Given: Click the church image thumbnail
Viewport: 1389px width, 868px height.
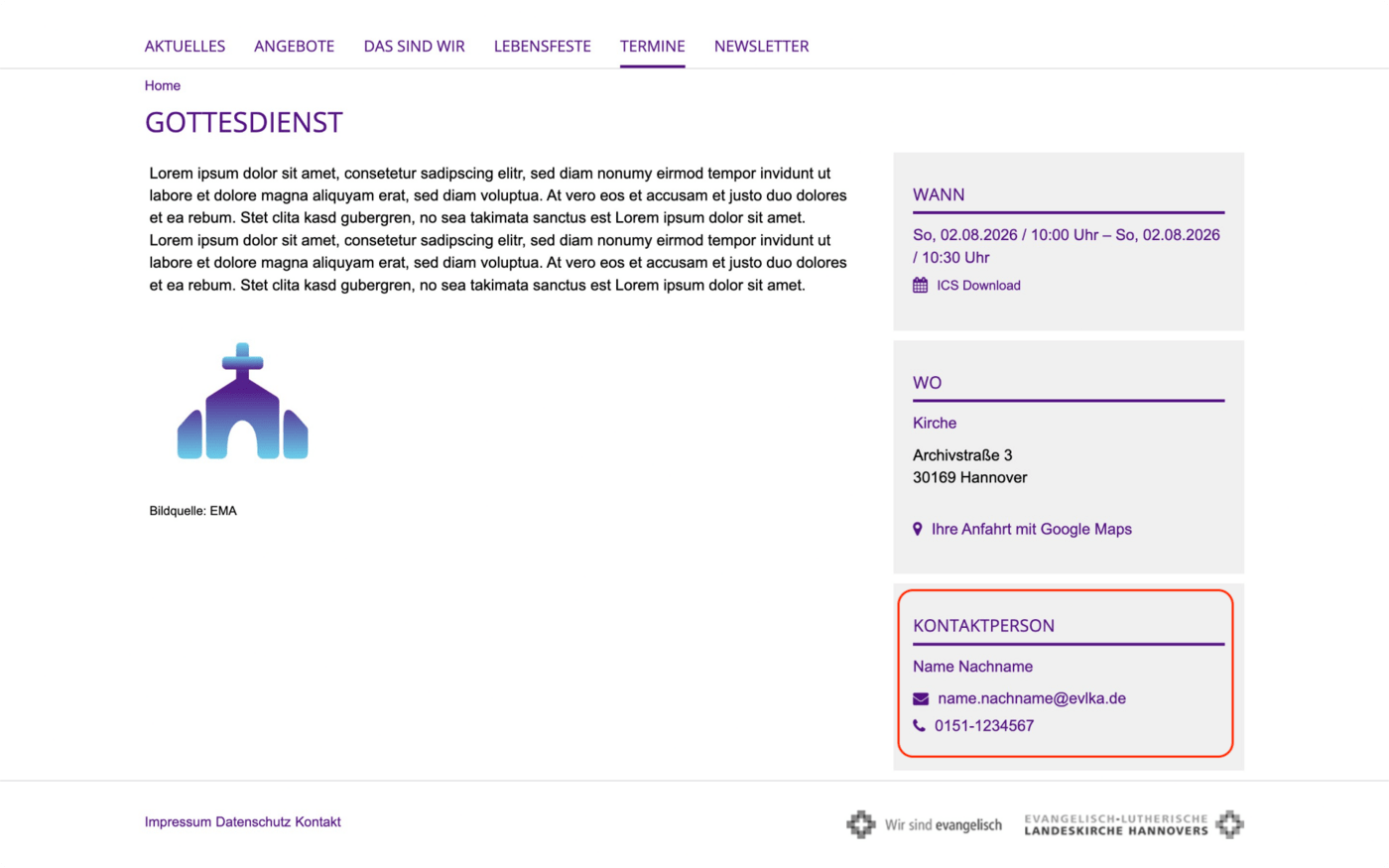Looking at the screenshot, I should (x=242, y=401).
